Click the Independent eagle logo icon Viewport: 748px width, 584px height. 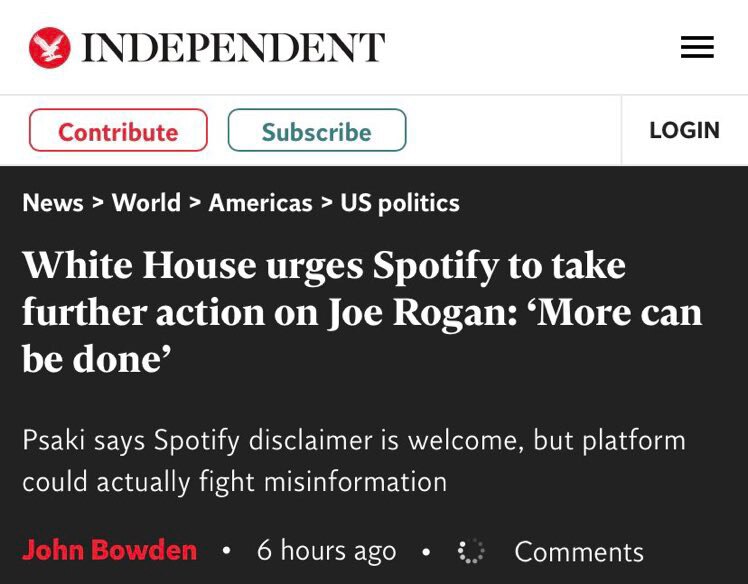pyautogui.click(x=50, y=48)
